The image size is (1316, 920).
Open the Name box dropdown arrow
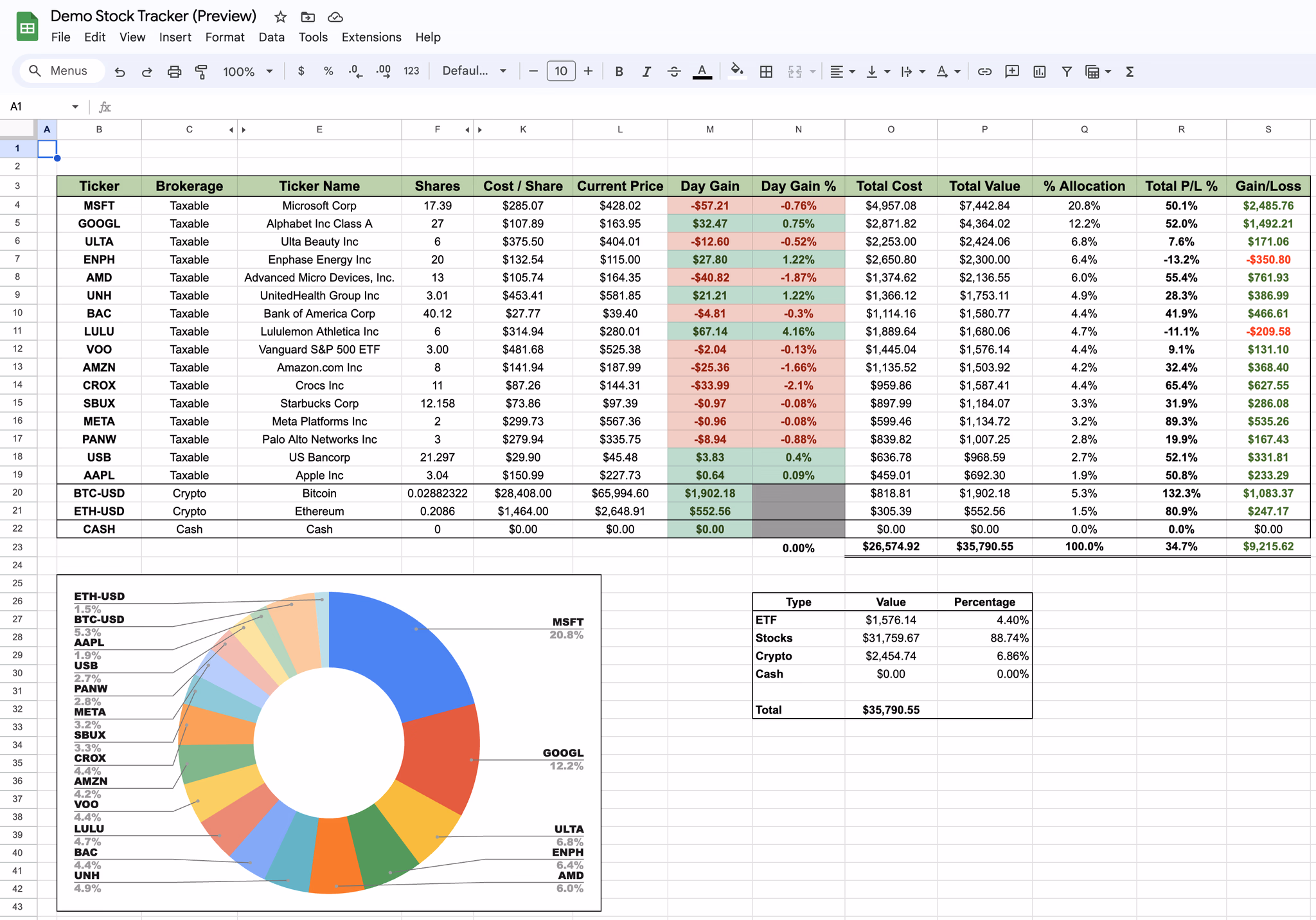tap(75, 107)
